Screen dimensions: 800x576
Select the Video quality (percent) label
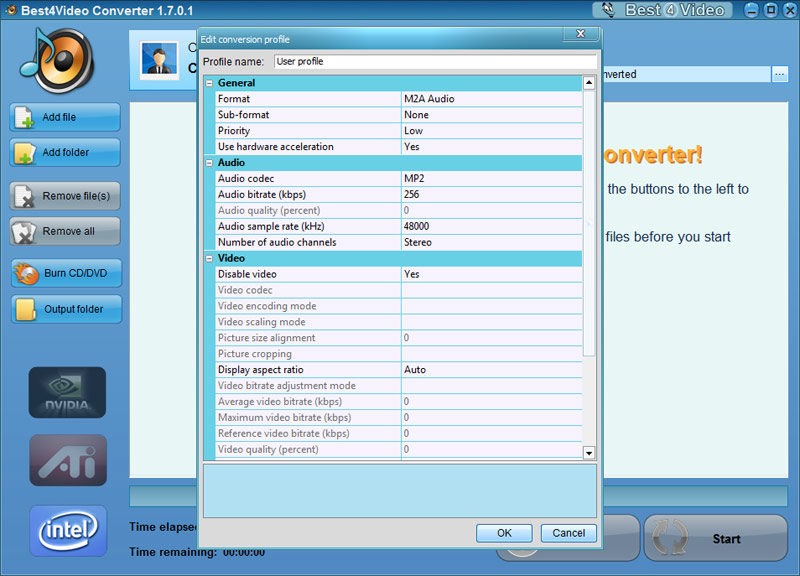pyautogui.click(x=268, y=449)
